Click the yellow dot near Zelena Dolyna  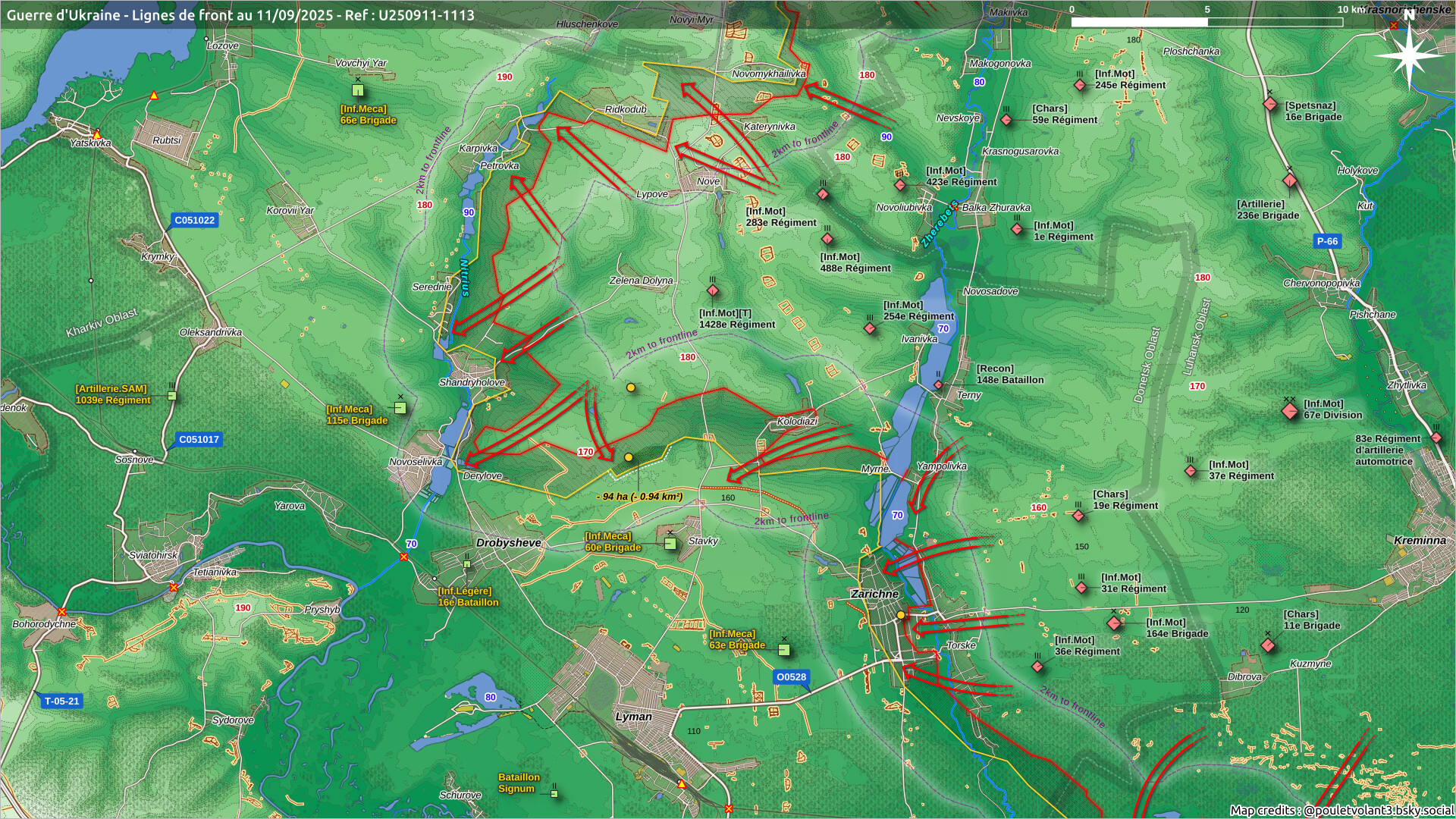pyautogui.click(x=630, y=388)
